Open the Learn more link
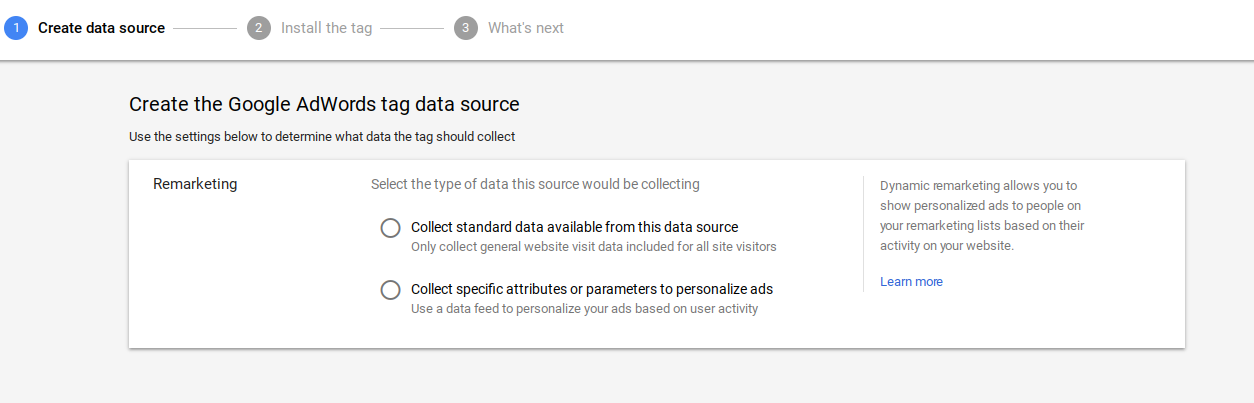 click(x=911, y=282)
